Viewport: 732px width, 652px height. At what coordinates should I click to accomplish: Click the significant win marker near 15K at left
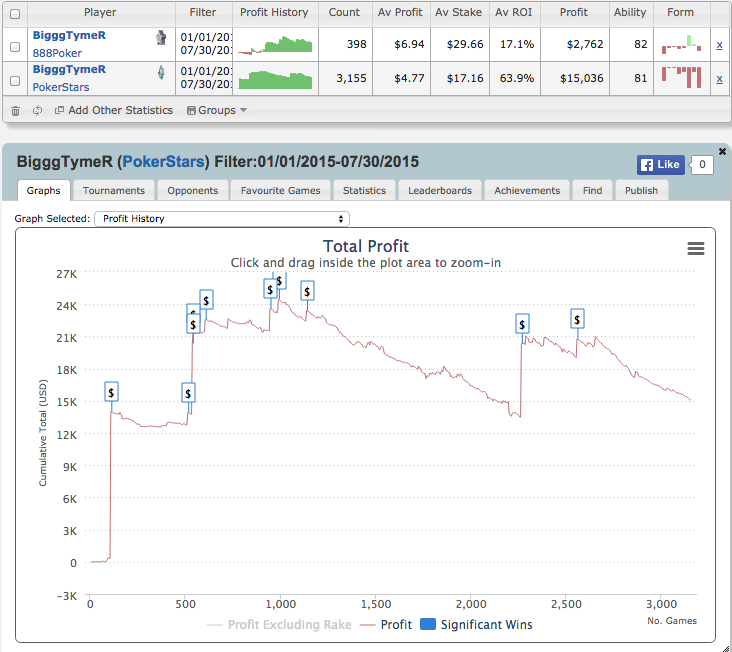pyautogui.click(x=111, y=392)
